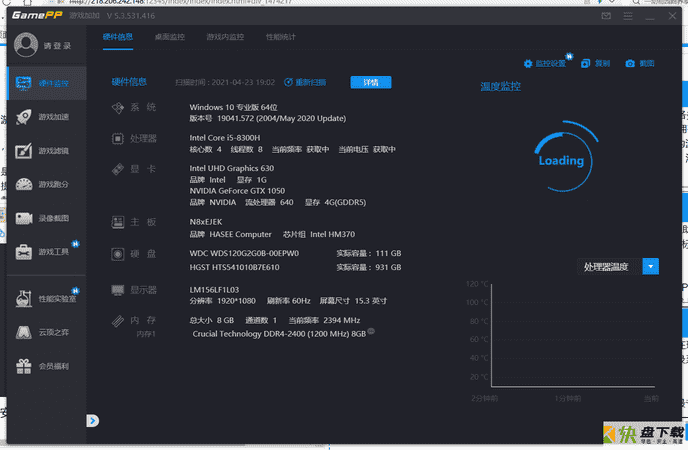
Task: Click the 重新扫描 rescan refresh icon
Action: [288, 82]
